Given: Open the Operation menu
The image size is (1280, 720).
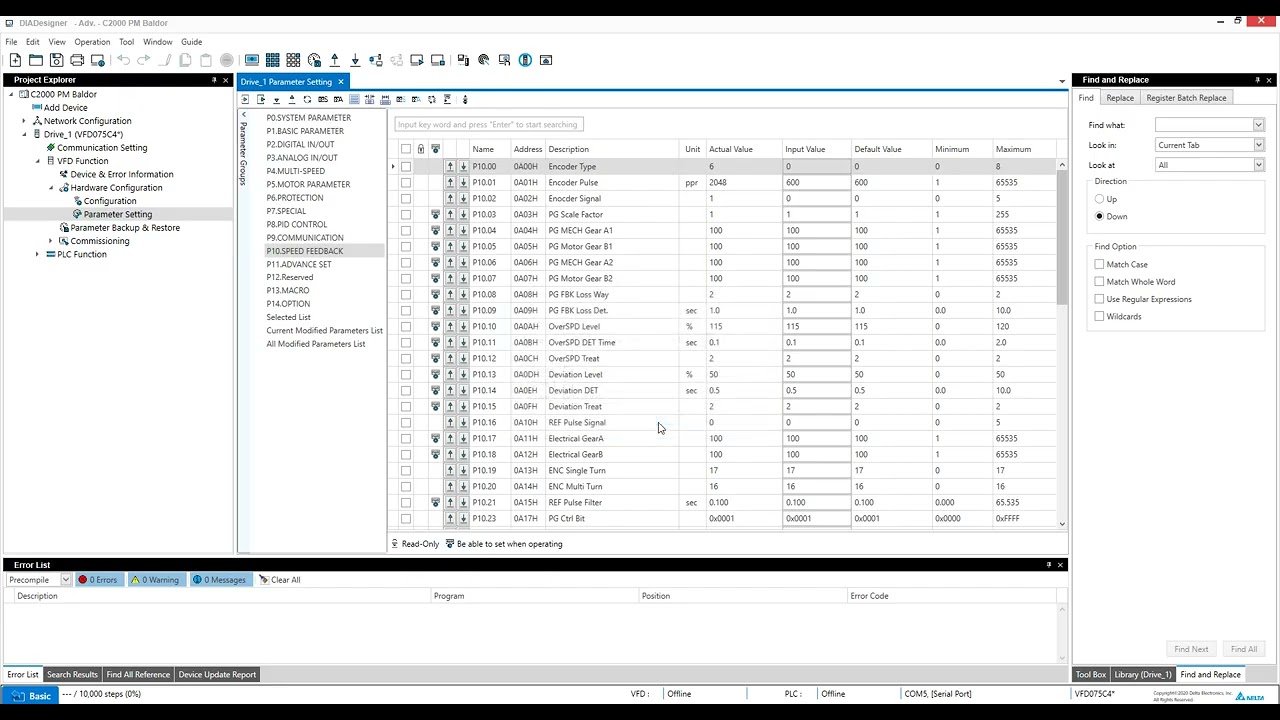Looking at the screenshot, I should point(92,42).
